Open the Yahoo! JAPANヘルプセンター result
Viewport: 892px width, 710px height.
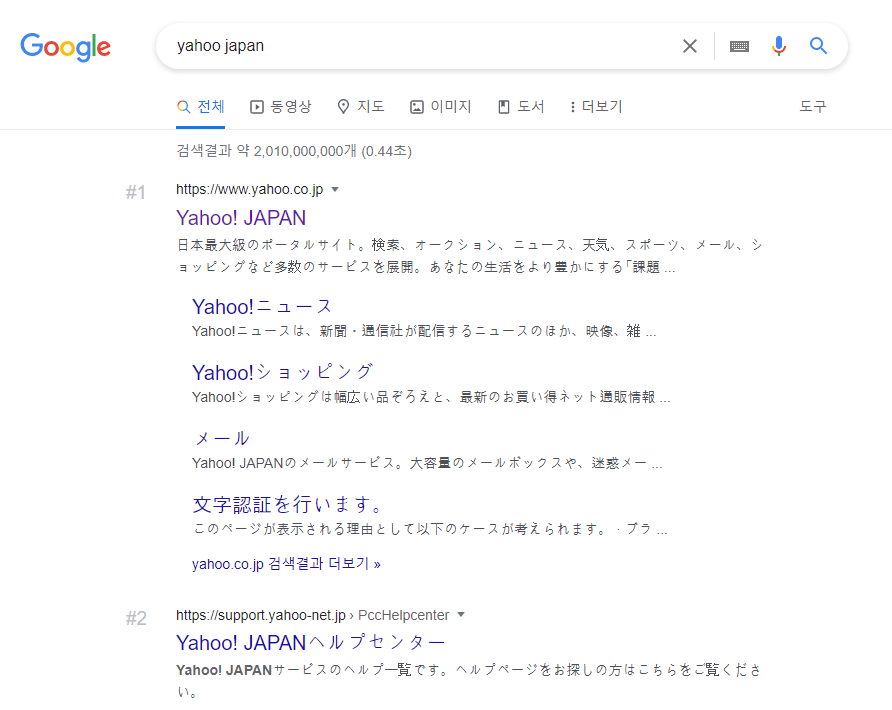pos(311,643)
